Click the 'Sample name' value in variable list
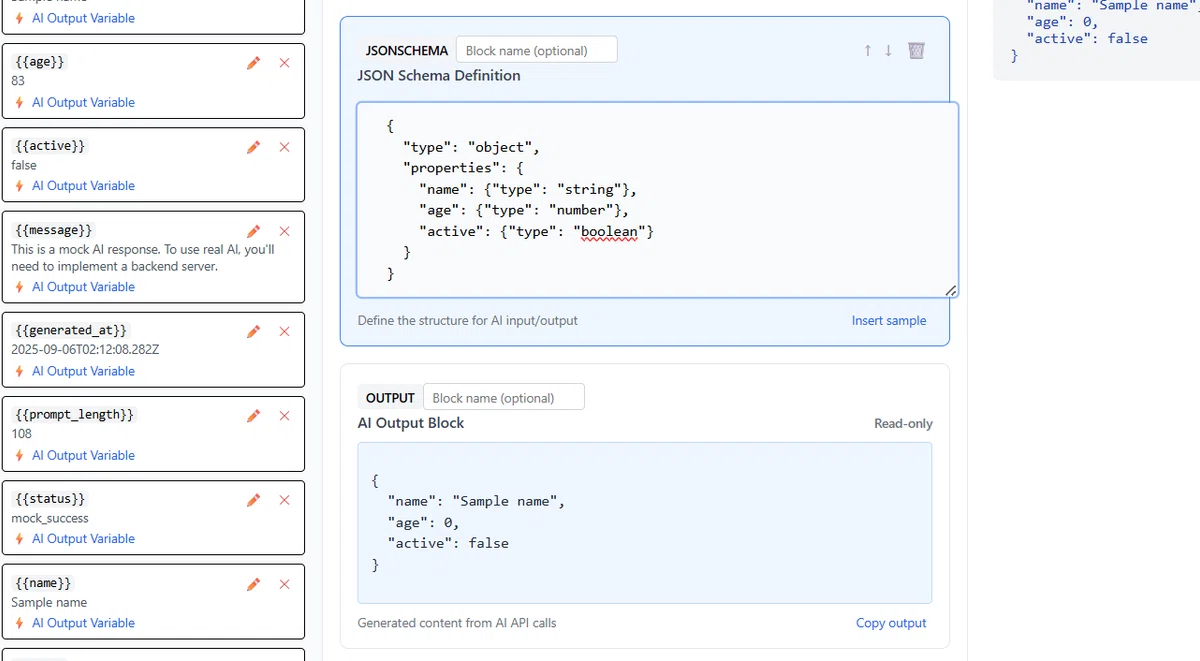The image size is (1200, 661). coord(49,602)
